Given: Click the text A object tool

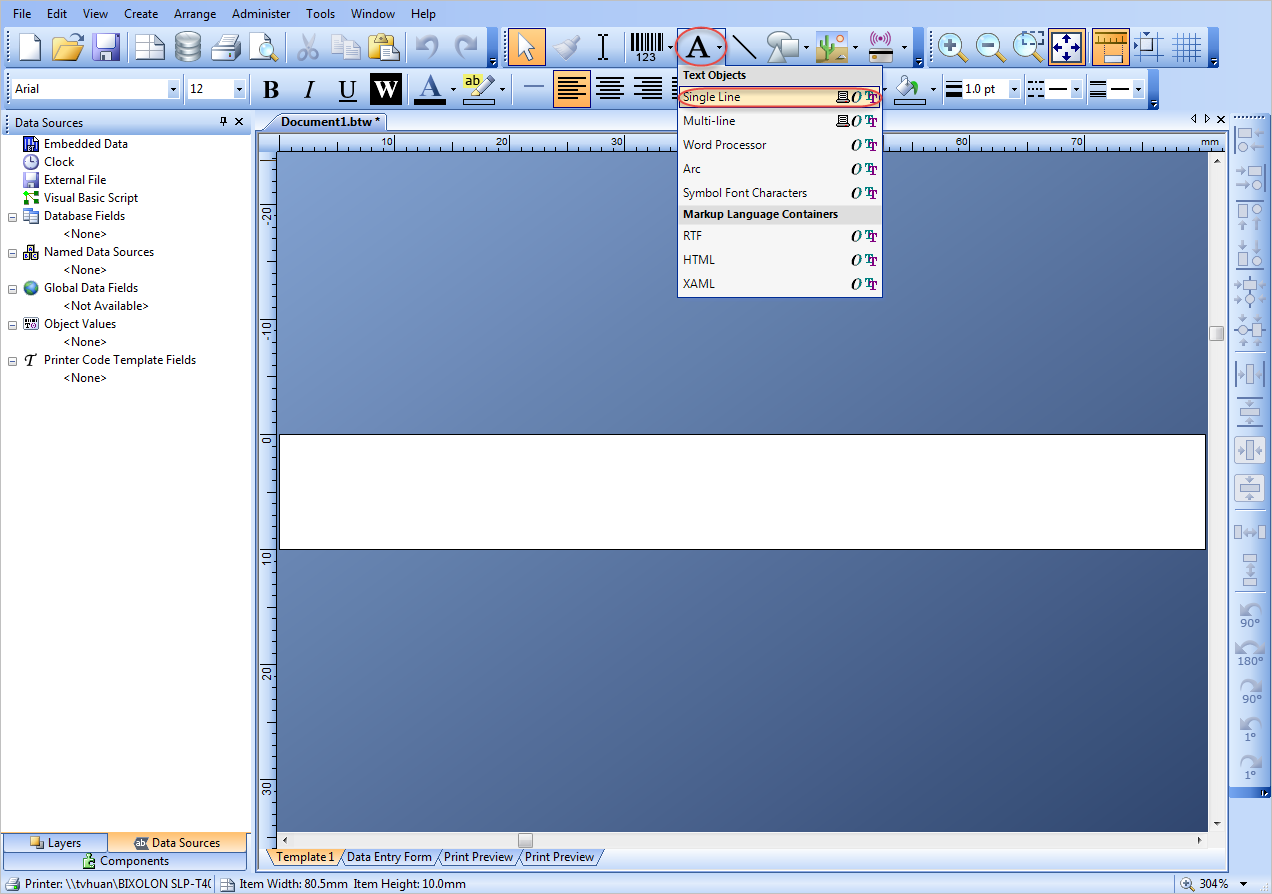Looking at the screenshot, I should coord(696,47).
